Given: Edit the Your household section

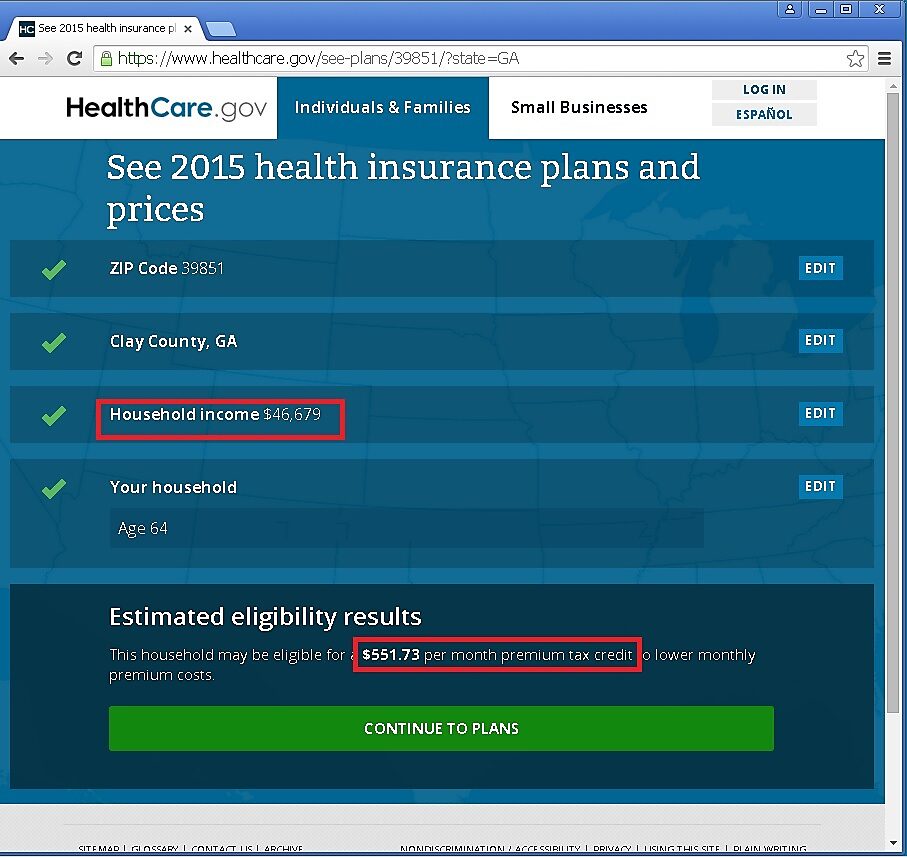Looking at the screenshot, I should pos(820,487).
